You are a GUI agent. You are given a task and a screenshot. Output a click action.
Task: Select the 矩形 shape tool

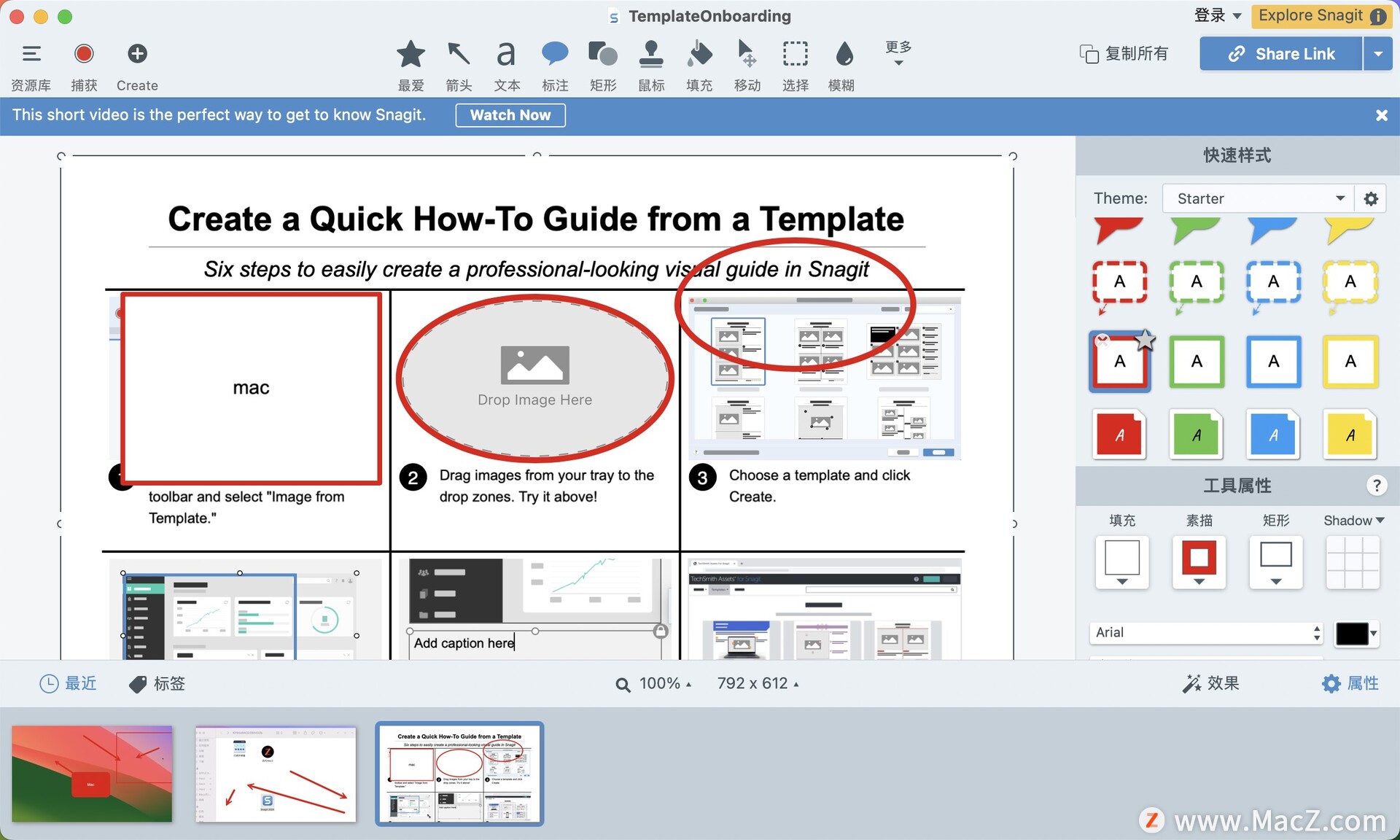pyautogui.click(x=603, y=54)
